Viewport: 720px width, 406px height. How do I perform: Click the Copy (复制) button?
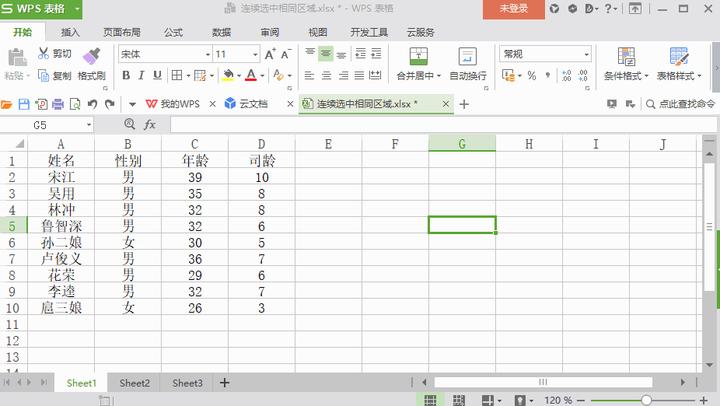click(x=55, y=75)
